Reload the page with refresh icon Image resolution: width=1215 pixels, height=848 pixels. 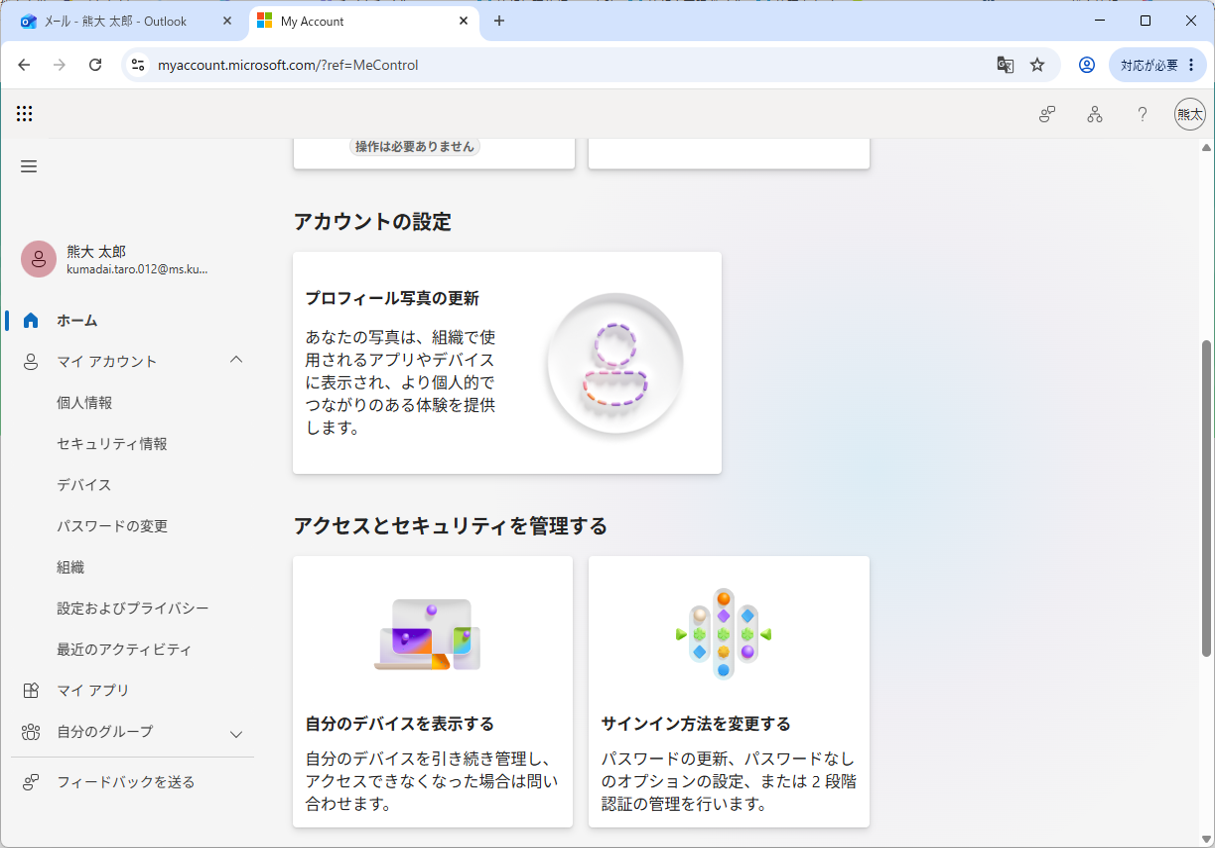pyautogui.click(x=95, y=65)
